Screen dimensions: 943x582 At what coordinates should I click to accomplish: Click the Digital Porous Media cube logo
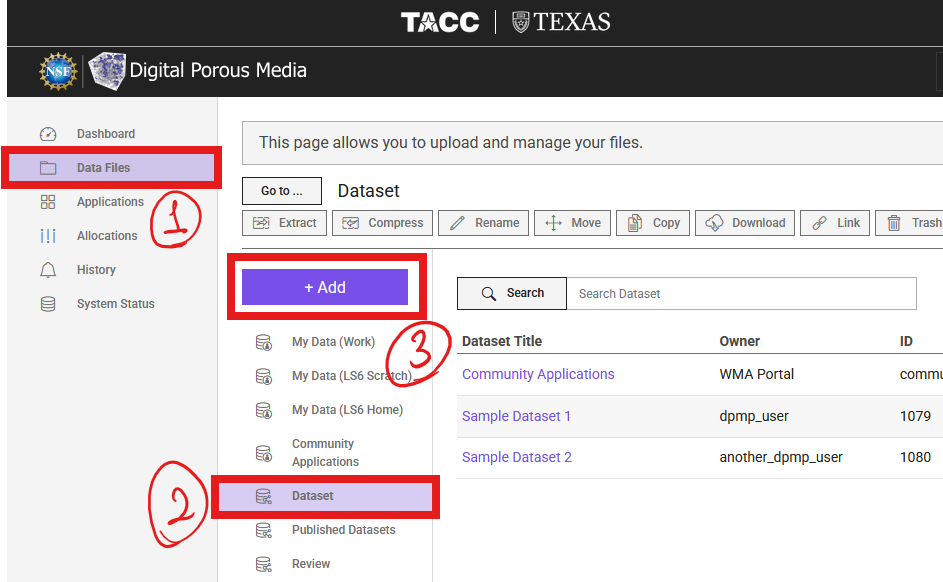pos(107,71)
